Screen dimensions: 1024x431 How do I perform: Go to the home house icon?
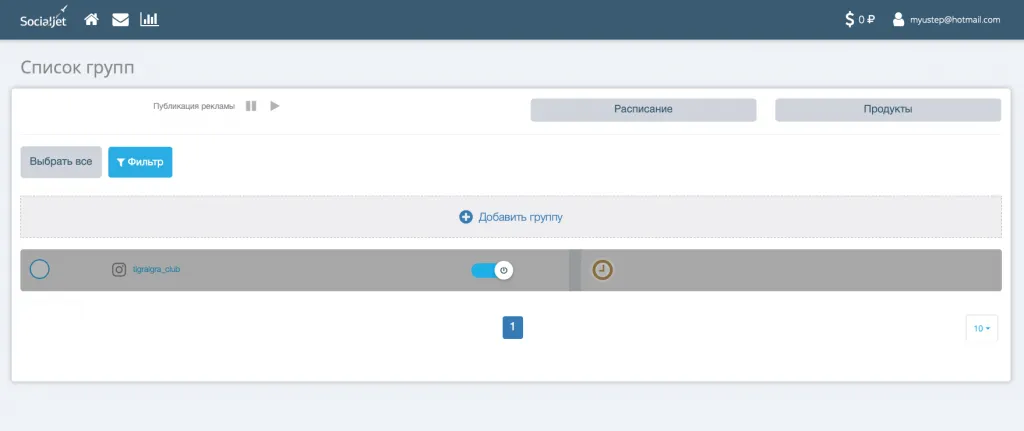[91, 20]
